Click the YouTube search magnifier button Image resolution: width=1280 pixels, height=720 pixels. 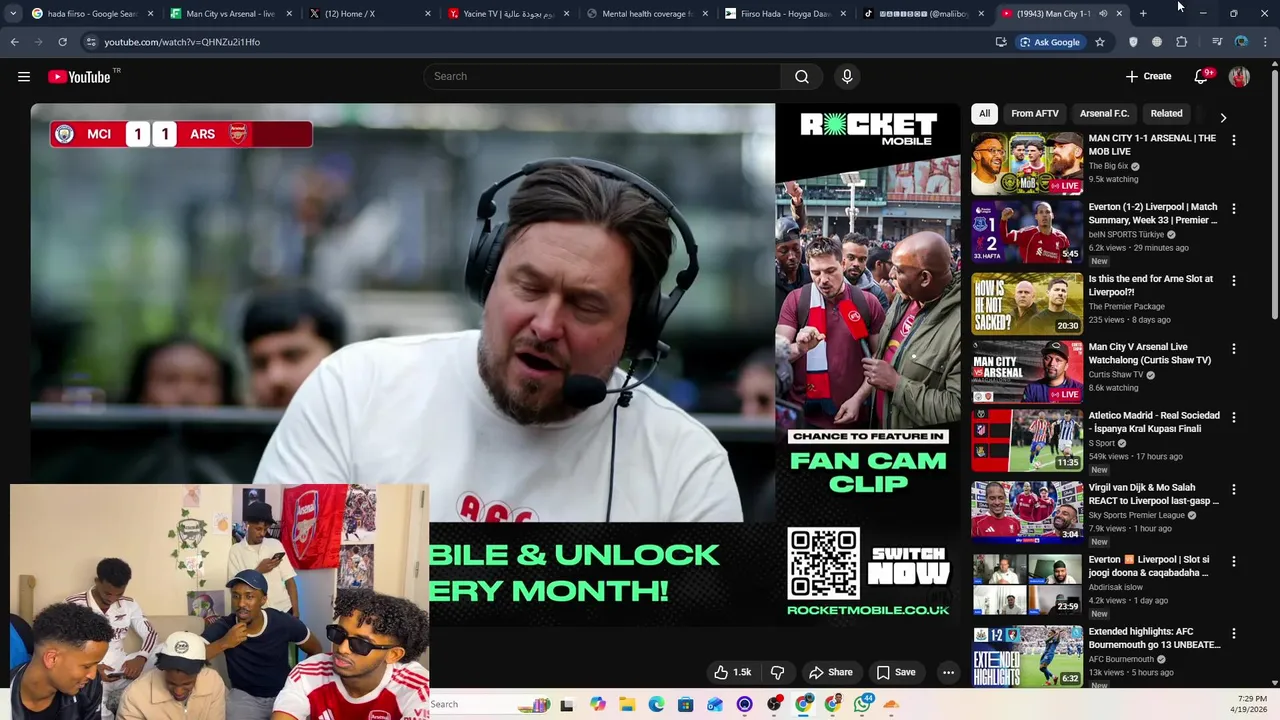click(x=802, y=77)
